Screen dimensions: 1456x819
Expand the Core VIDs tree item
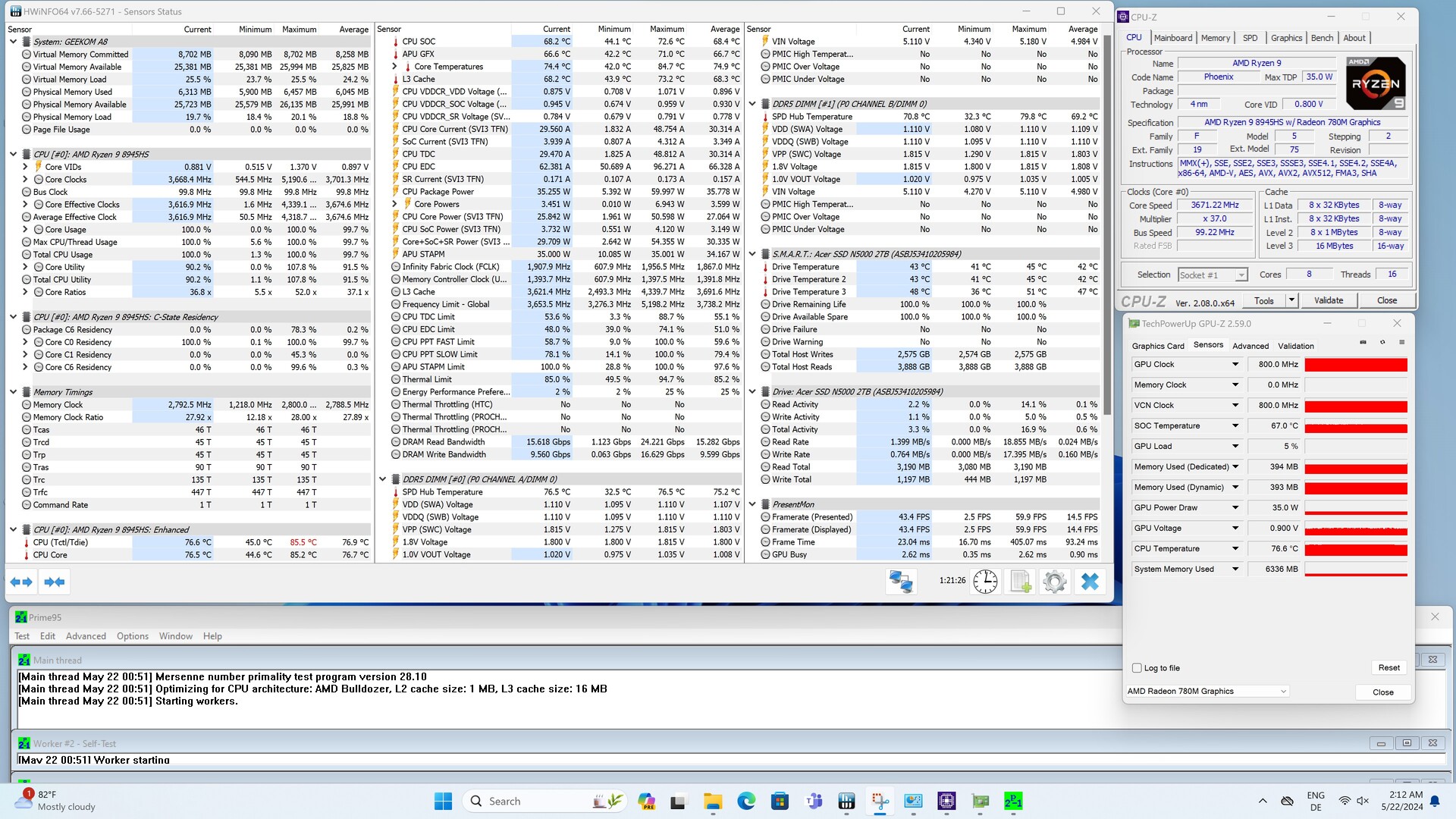pyautogui.click(x=25, y=167)
